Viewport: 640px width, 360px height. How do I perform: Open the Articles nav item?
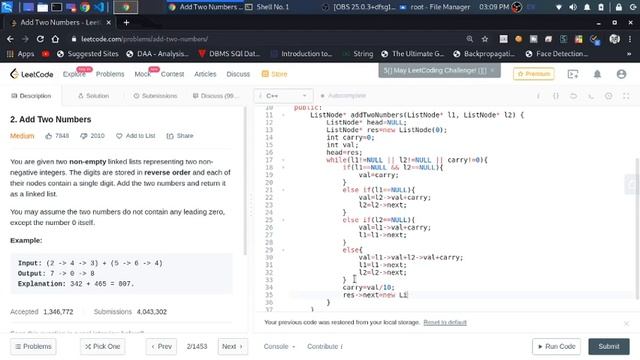205,74
